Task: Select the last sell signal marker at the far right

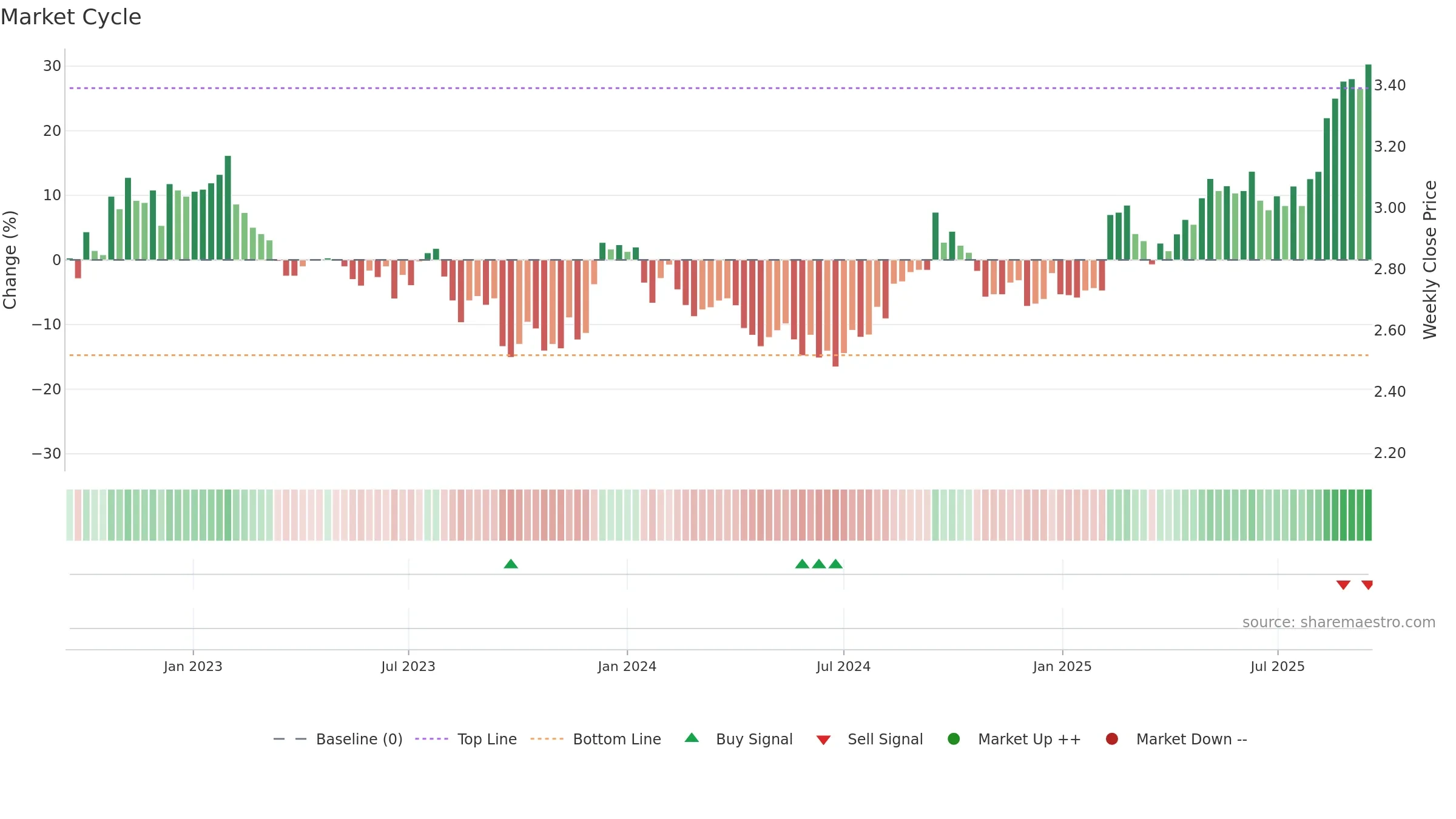Action: 1367,585
